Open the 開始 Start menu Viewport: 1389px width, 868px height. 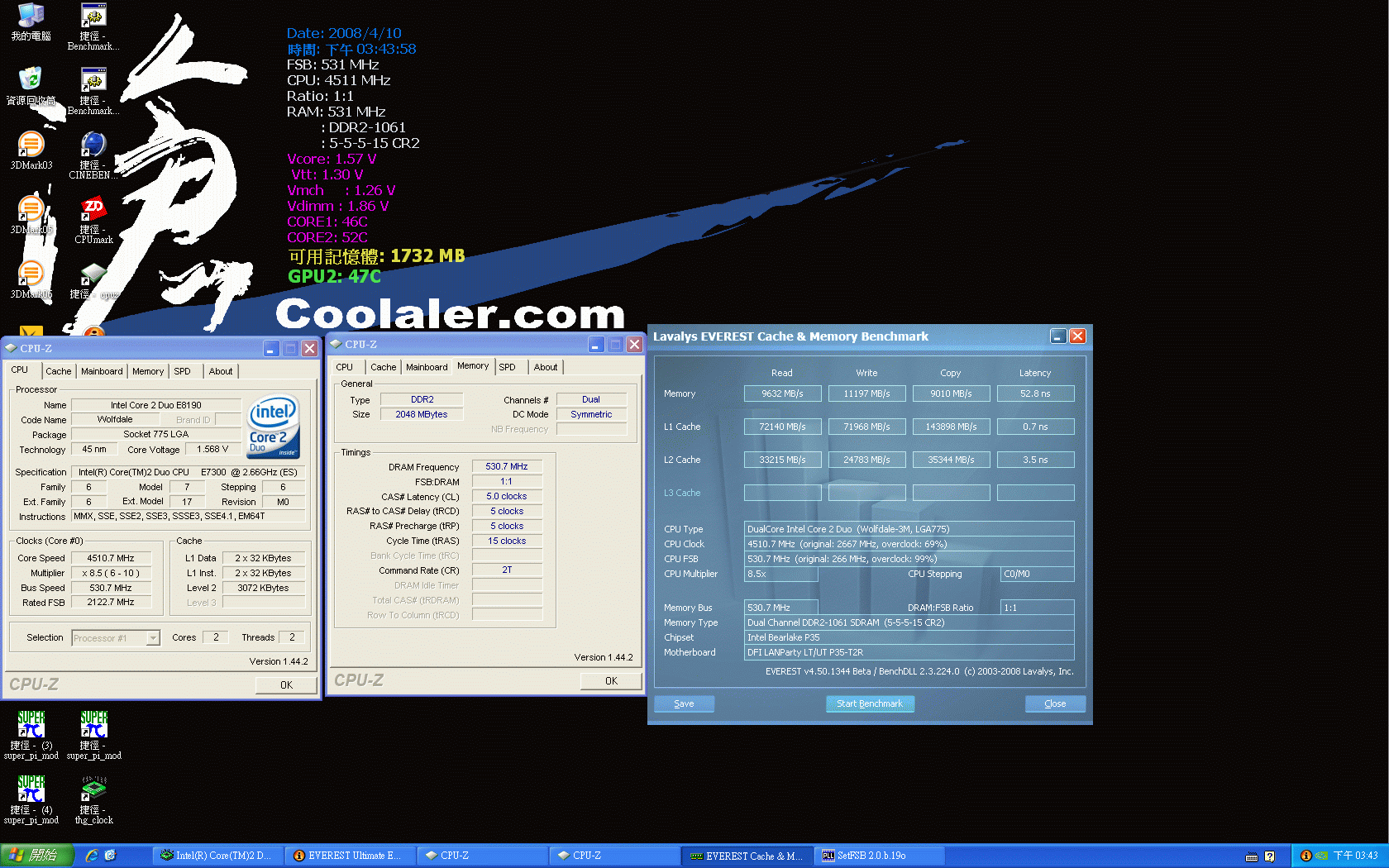pyautogui.click(x=37, y=856)
